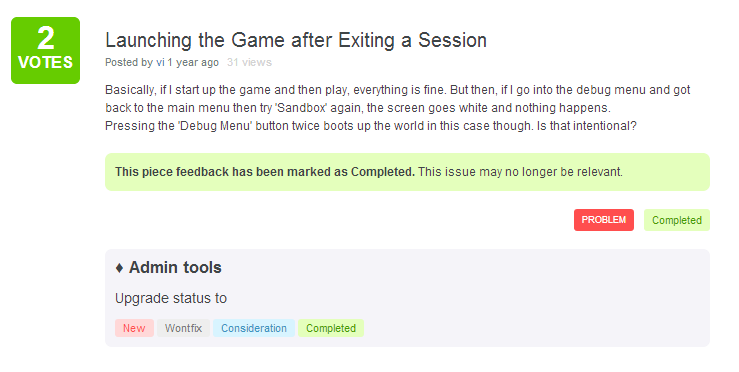739x372 pixels.
Task: Click the 31 views counter
Action: [x=249, y=62]
